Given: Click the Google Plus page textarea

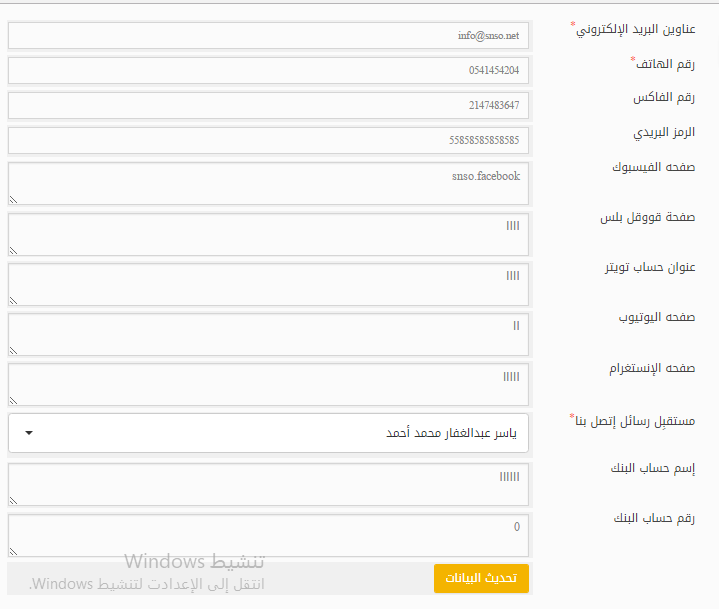Looking at the screenshot, I should 268,234.
